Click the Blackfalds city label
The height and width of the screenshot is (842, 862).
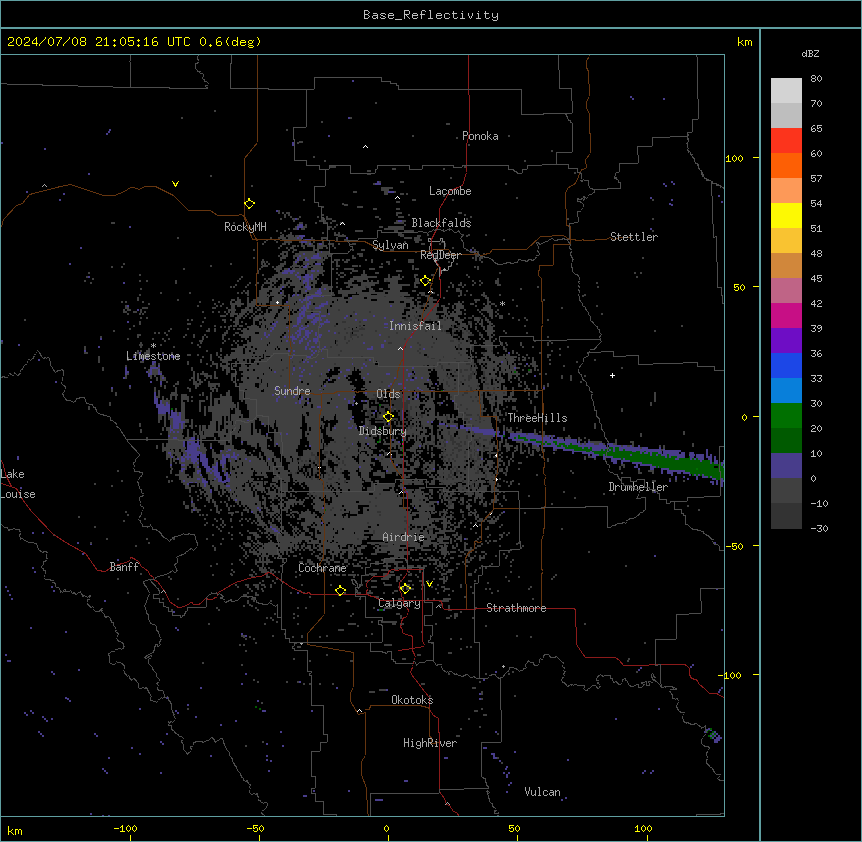[x=441, y=223]
